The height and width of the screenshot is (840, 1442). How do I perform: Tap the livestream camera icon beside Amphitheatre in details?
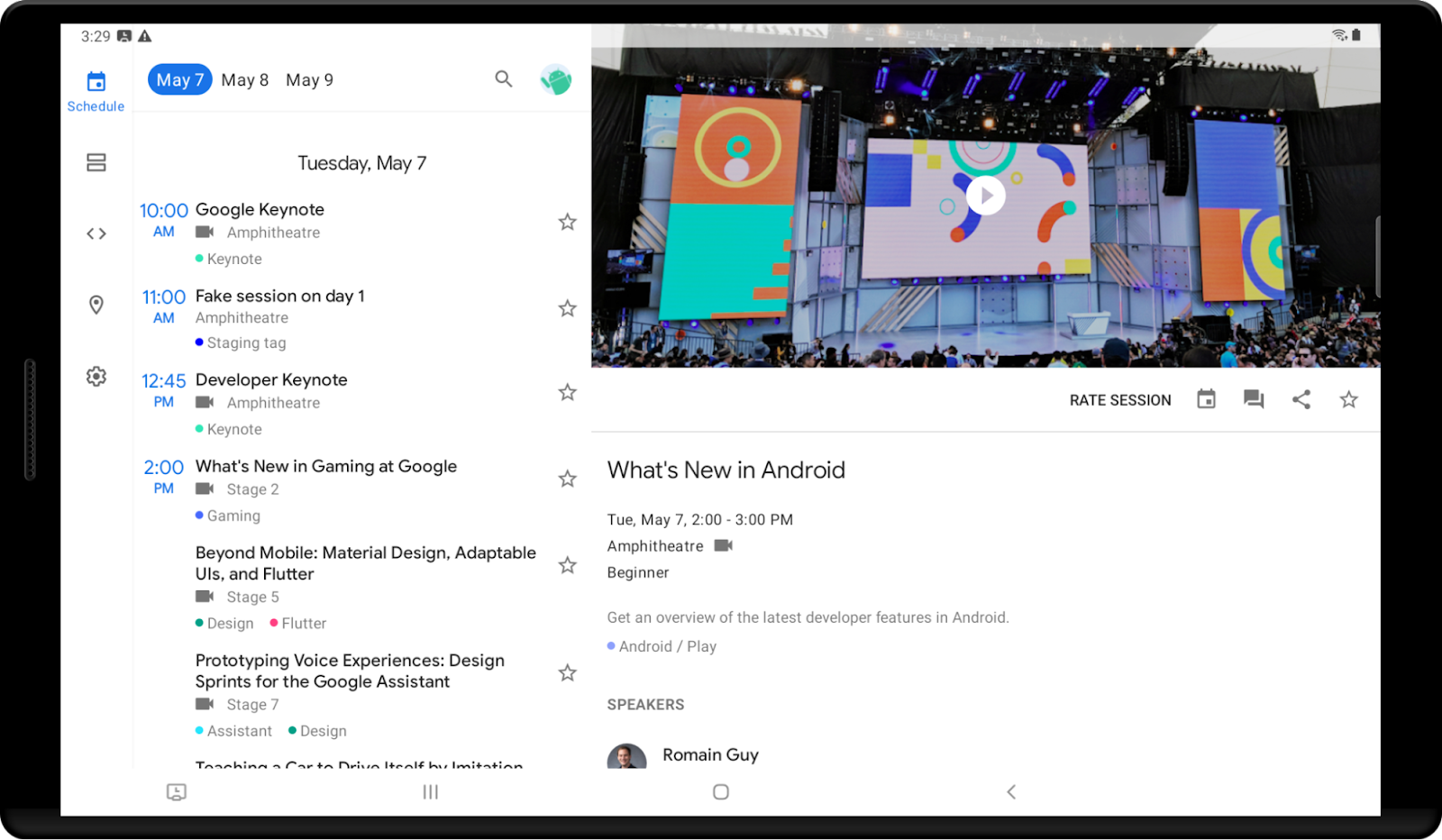pos(724,545)
